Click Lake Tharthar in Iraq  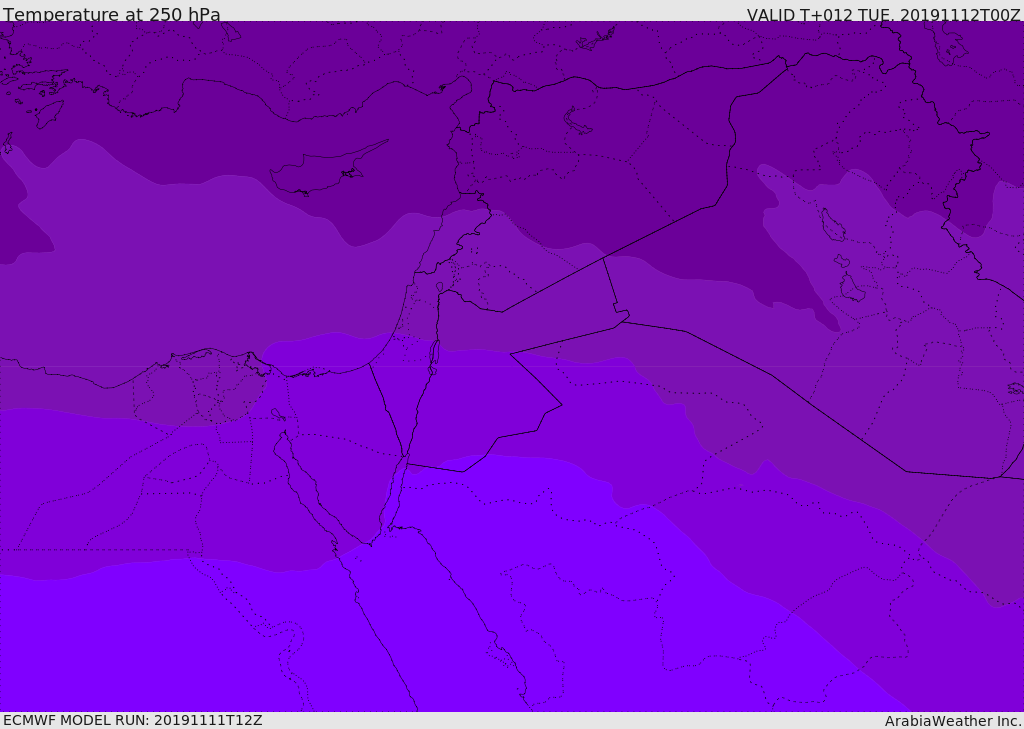(x=832, y=225)
